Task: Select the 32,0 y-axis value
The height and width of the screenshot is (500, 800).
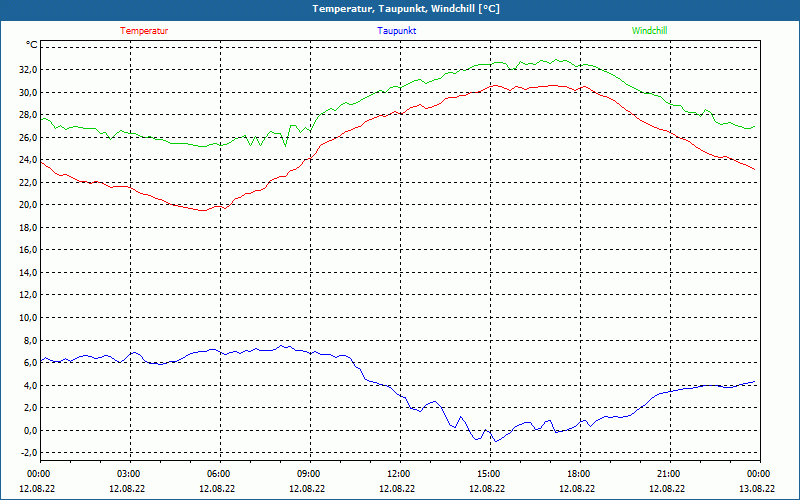Action: pyautogui.click(x=29, y=70)
